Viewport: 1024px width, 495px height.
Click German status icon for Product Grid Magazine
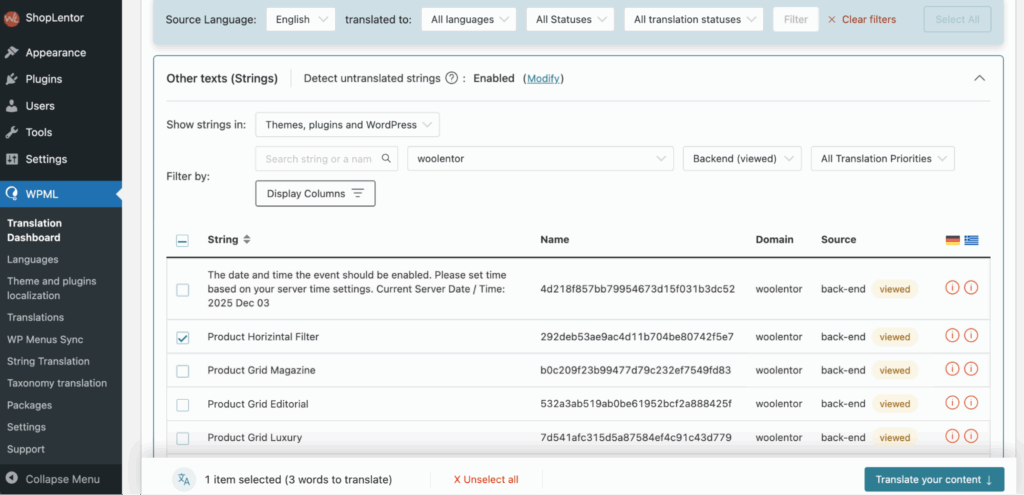[952, 369]
